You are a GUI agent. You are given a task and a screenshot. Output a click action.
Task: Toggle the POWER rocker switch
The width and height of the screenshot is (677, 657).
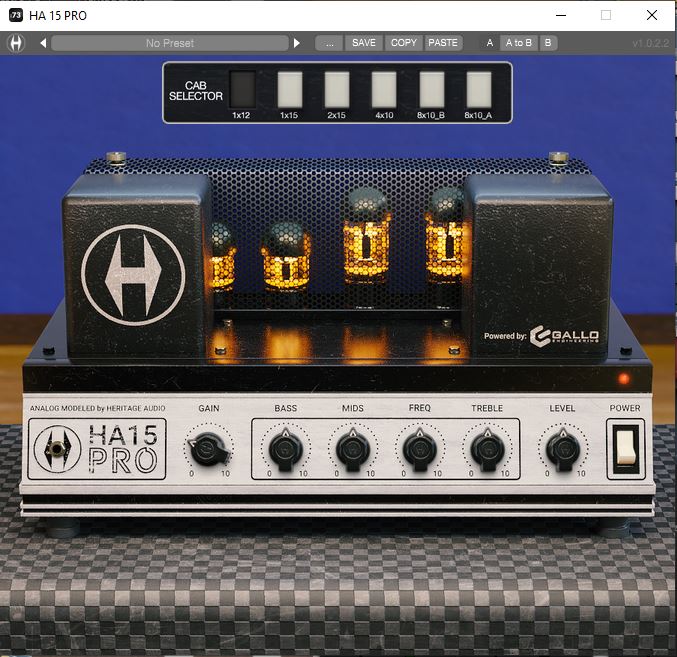626,448
